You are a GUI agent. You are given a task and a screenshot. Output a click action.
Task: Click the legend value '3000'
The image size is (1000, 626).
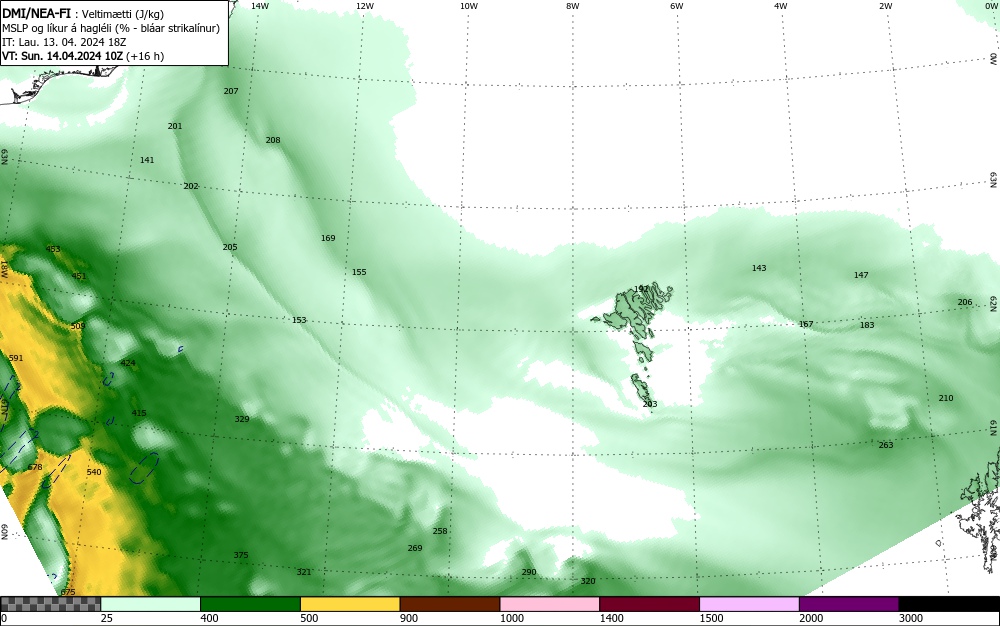click(911, 618)
